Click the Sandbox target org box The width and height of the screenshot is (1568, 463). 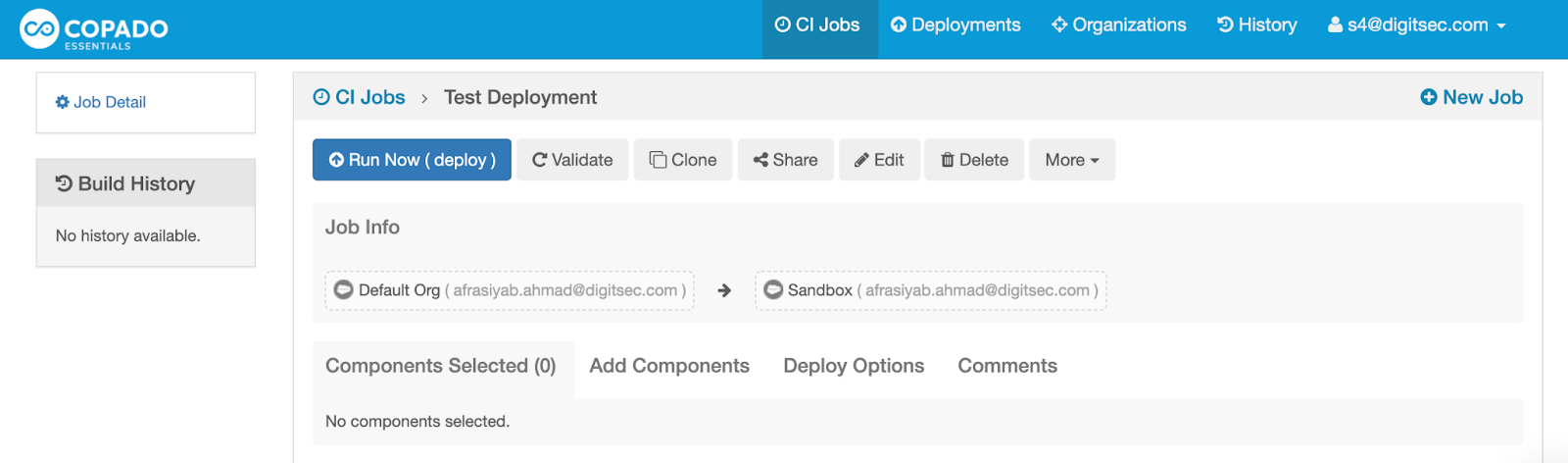click(931, 290)
